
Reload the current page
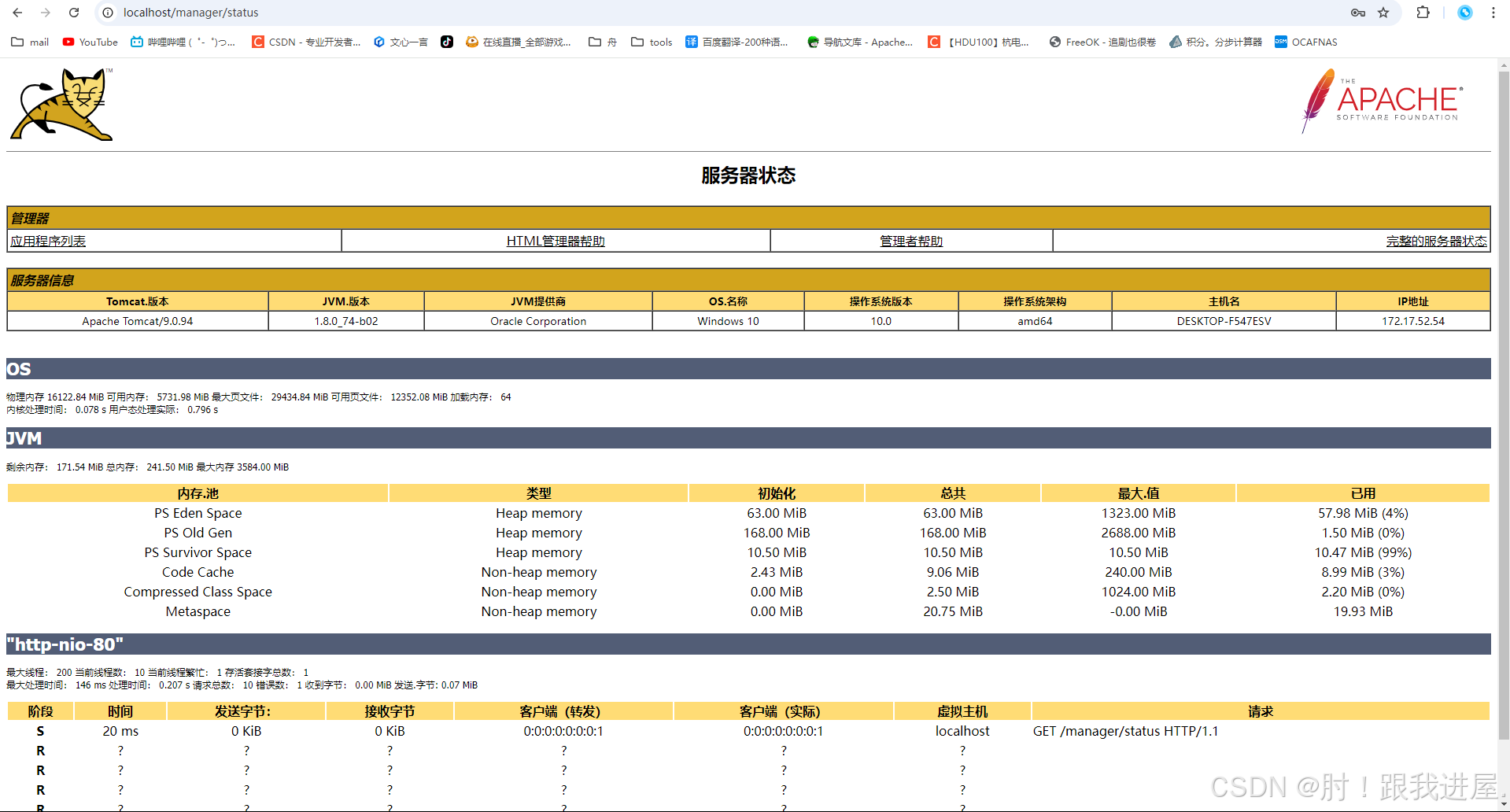[74, 13]
